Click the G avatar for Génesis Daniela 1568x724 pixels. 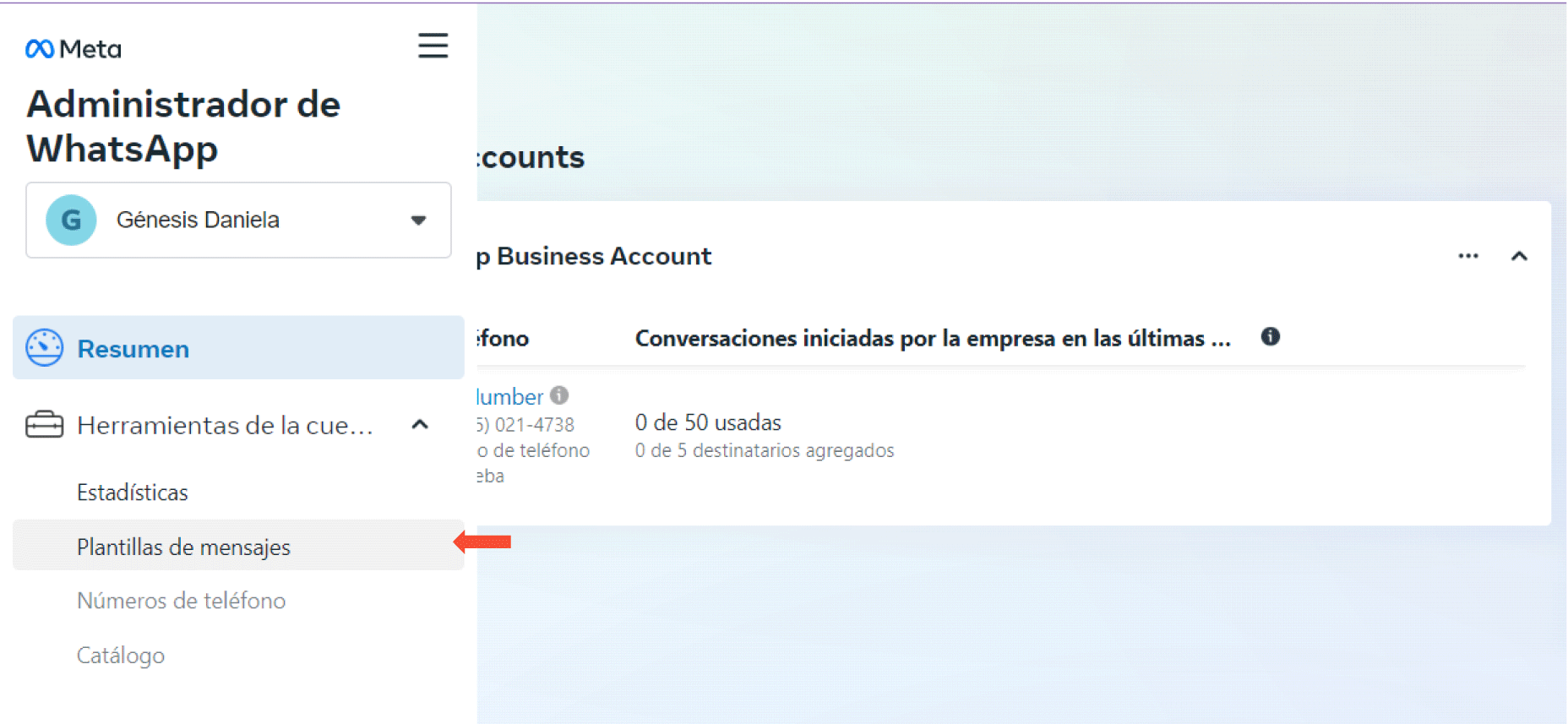(71, 220)
